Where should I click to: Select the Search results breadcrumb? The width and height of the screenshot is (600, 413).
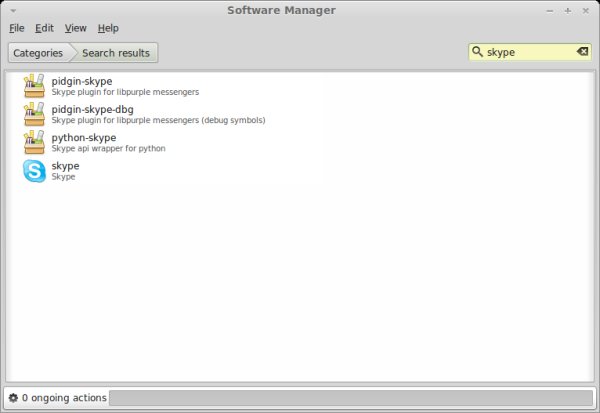coord(115,53)
